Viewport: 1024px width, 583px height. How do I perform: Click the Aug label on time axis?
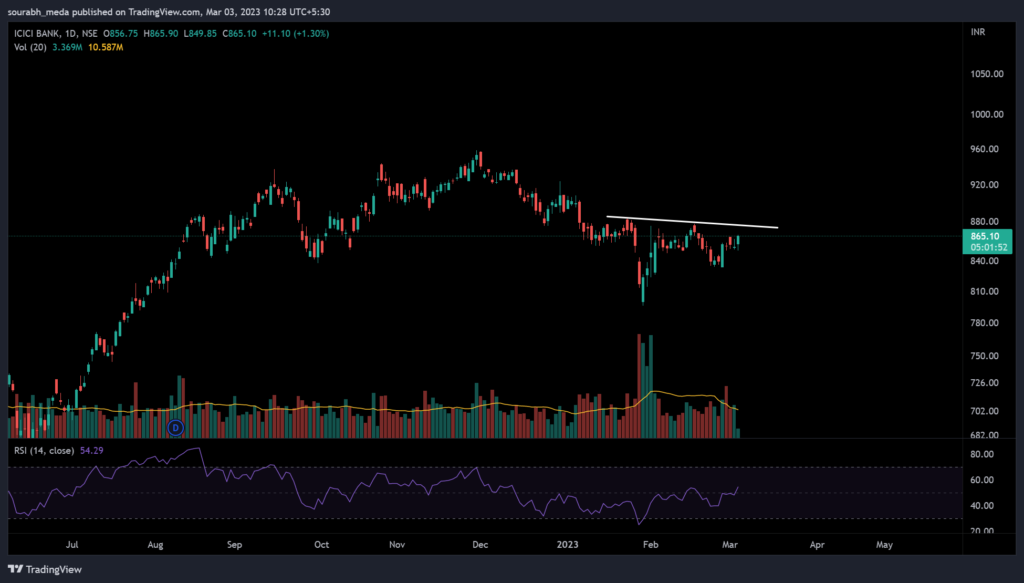155,544
